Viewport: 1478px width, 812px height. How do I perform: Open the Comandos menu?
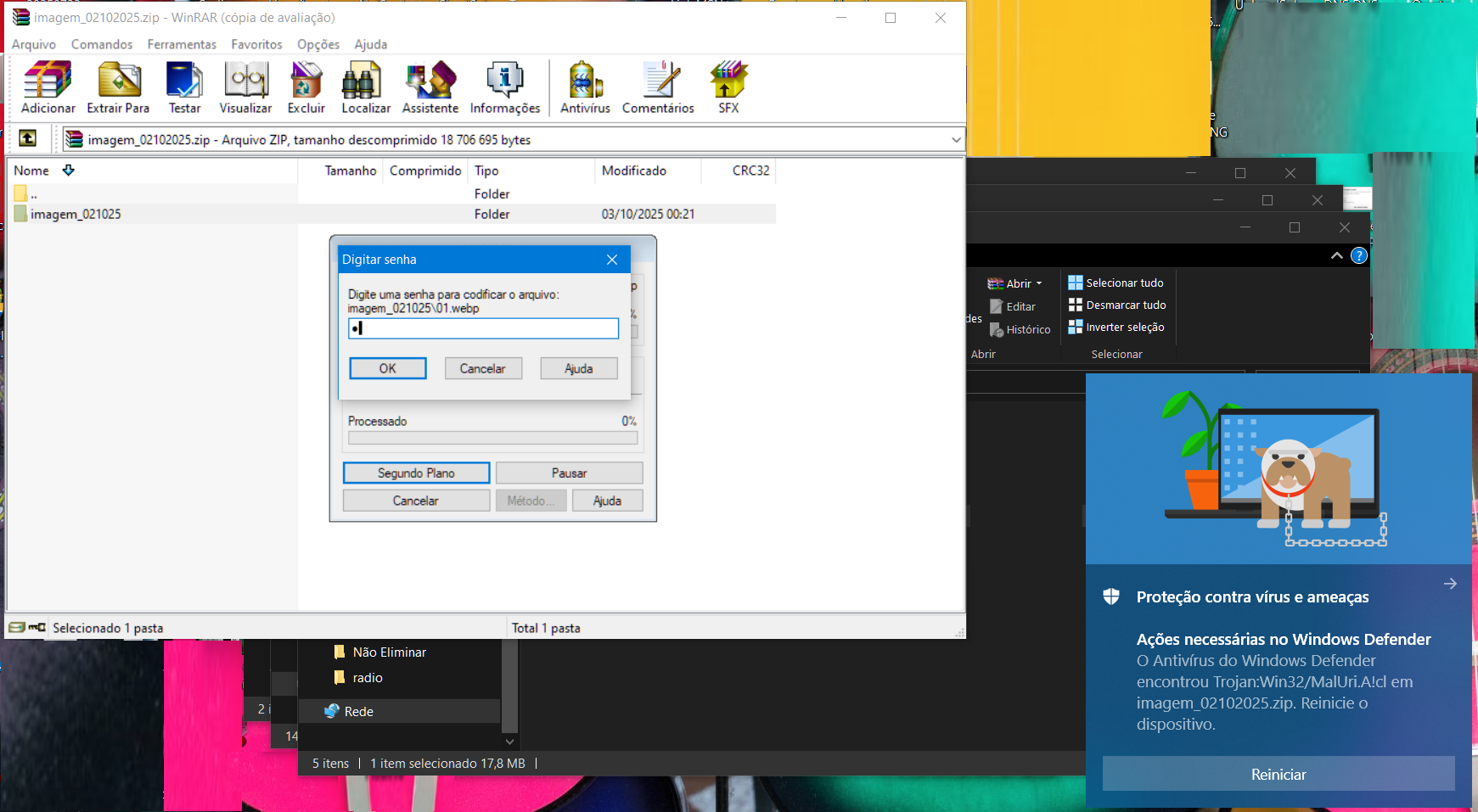(x=102, y=44)
